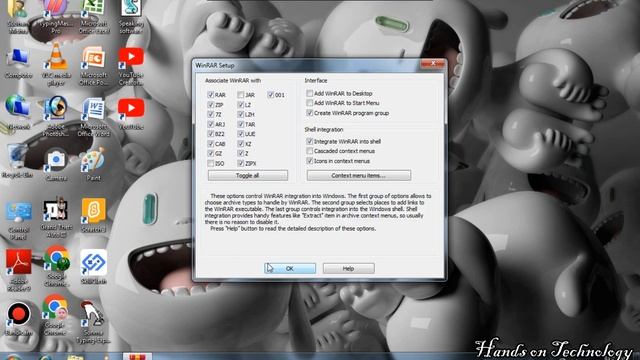Open the TypingMaster Pro desktop shortcut
640x360 pixels.
pyautogui.click(x=56, y=16)
